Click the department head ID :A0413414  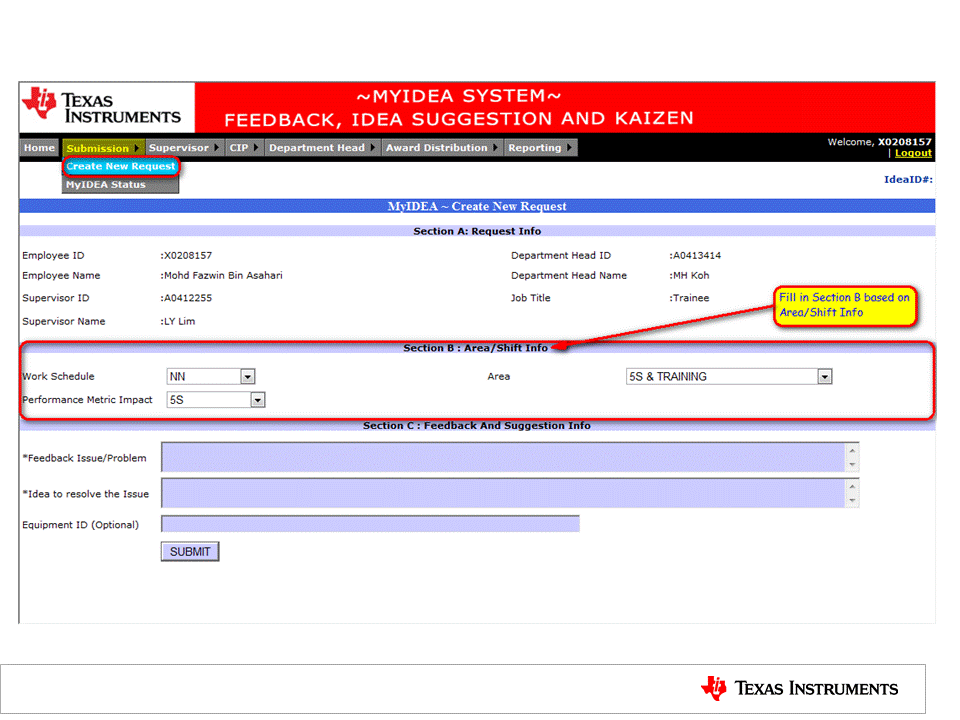pos(695,255)
